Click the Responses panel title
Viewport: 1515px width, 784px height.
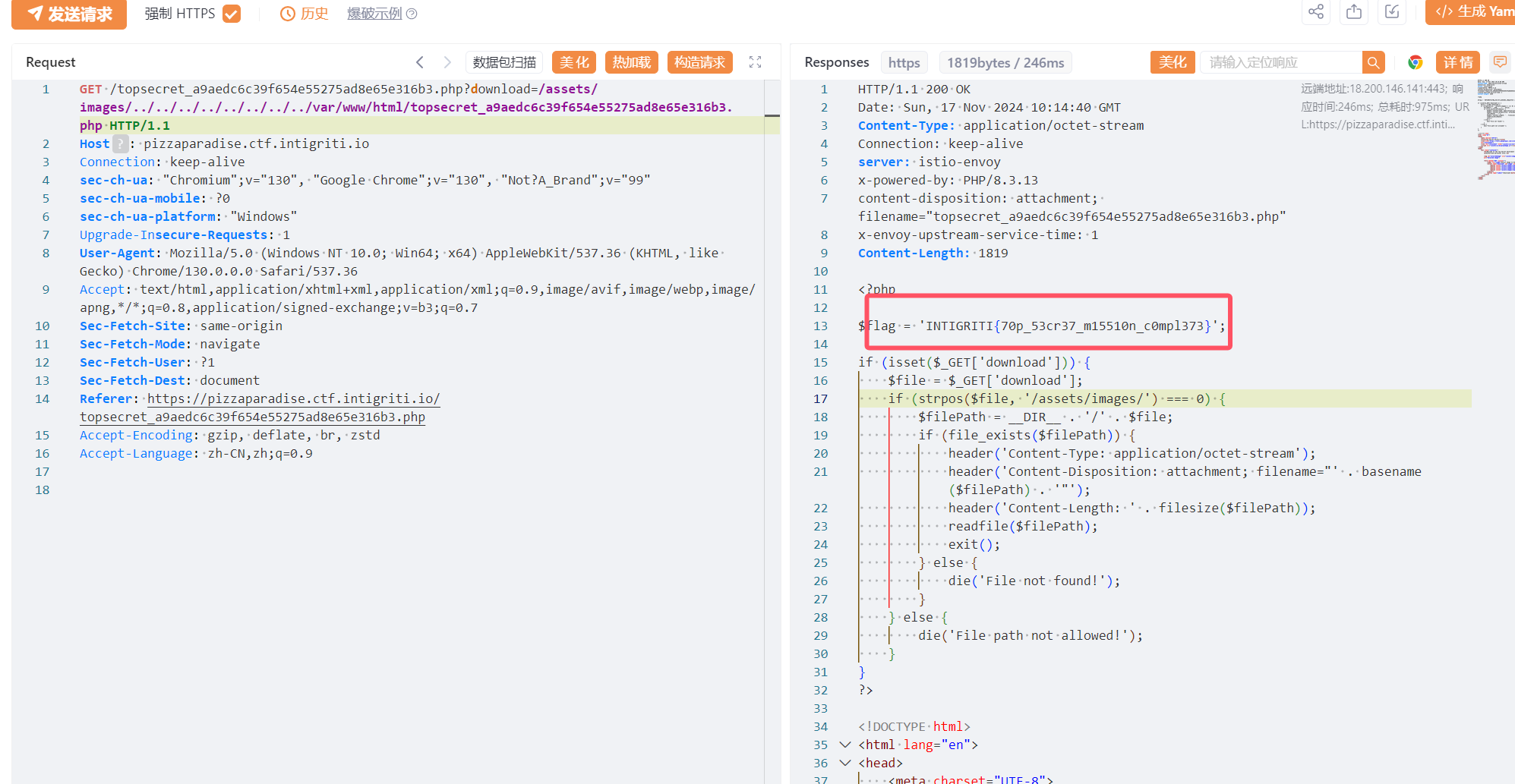836,62
